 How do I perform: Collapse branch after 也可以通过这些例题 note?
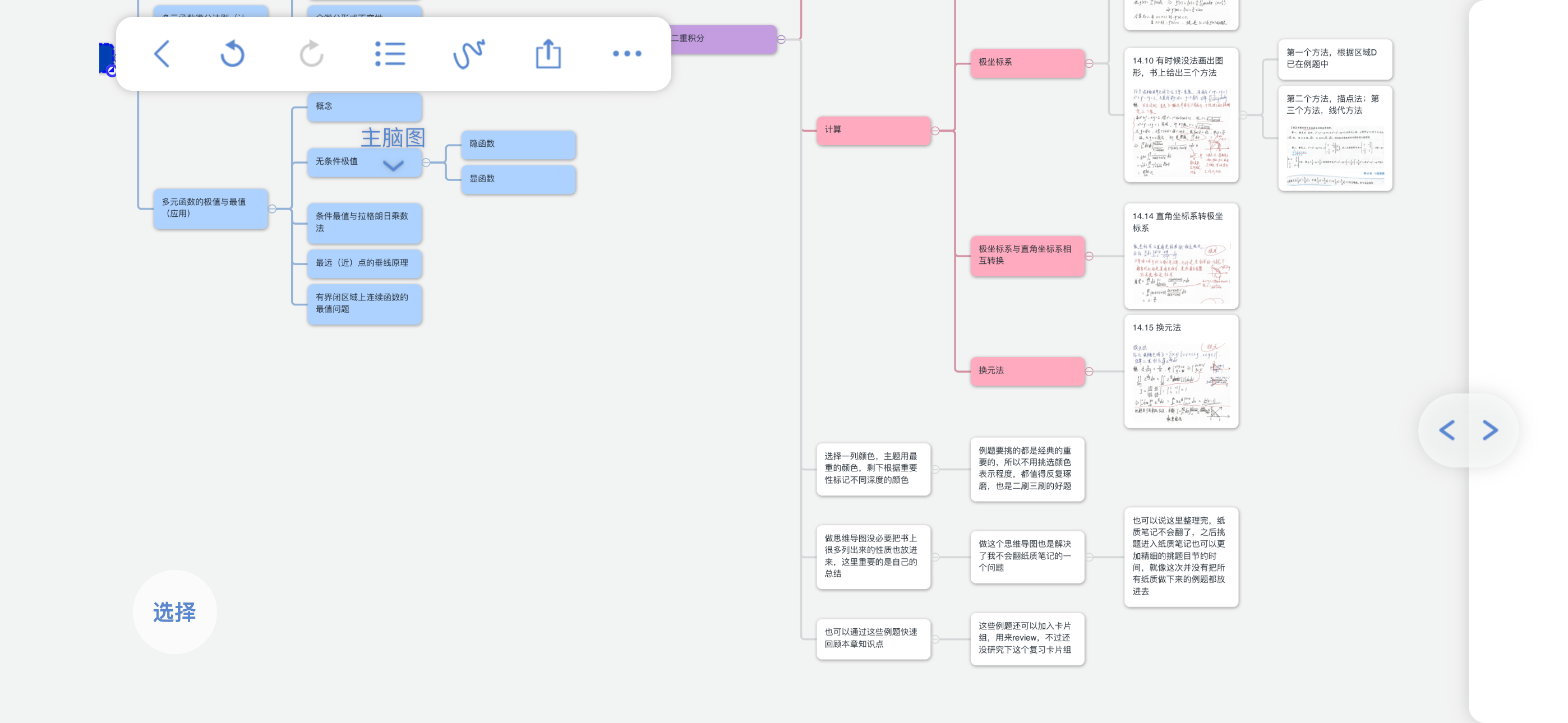(935, 639)
